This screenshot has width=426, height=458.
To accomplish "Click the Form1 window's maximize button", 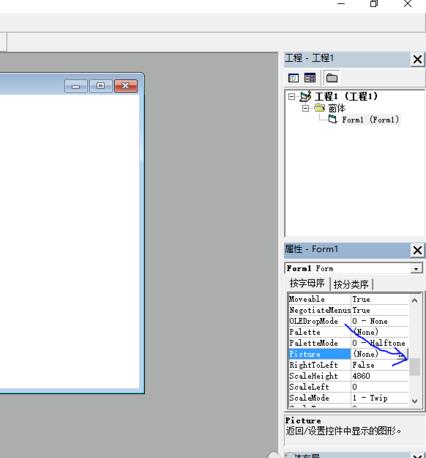I will [101, 86].
